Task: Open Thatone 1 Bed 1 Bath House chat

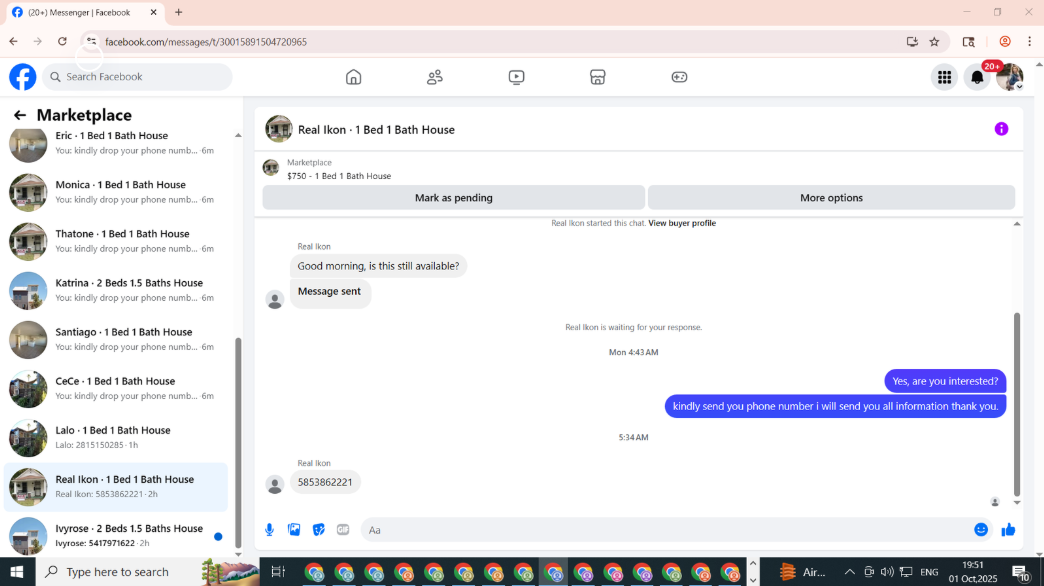Action: [117, 241]
